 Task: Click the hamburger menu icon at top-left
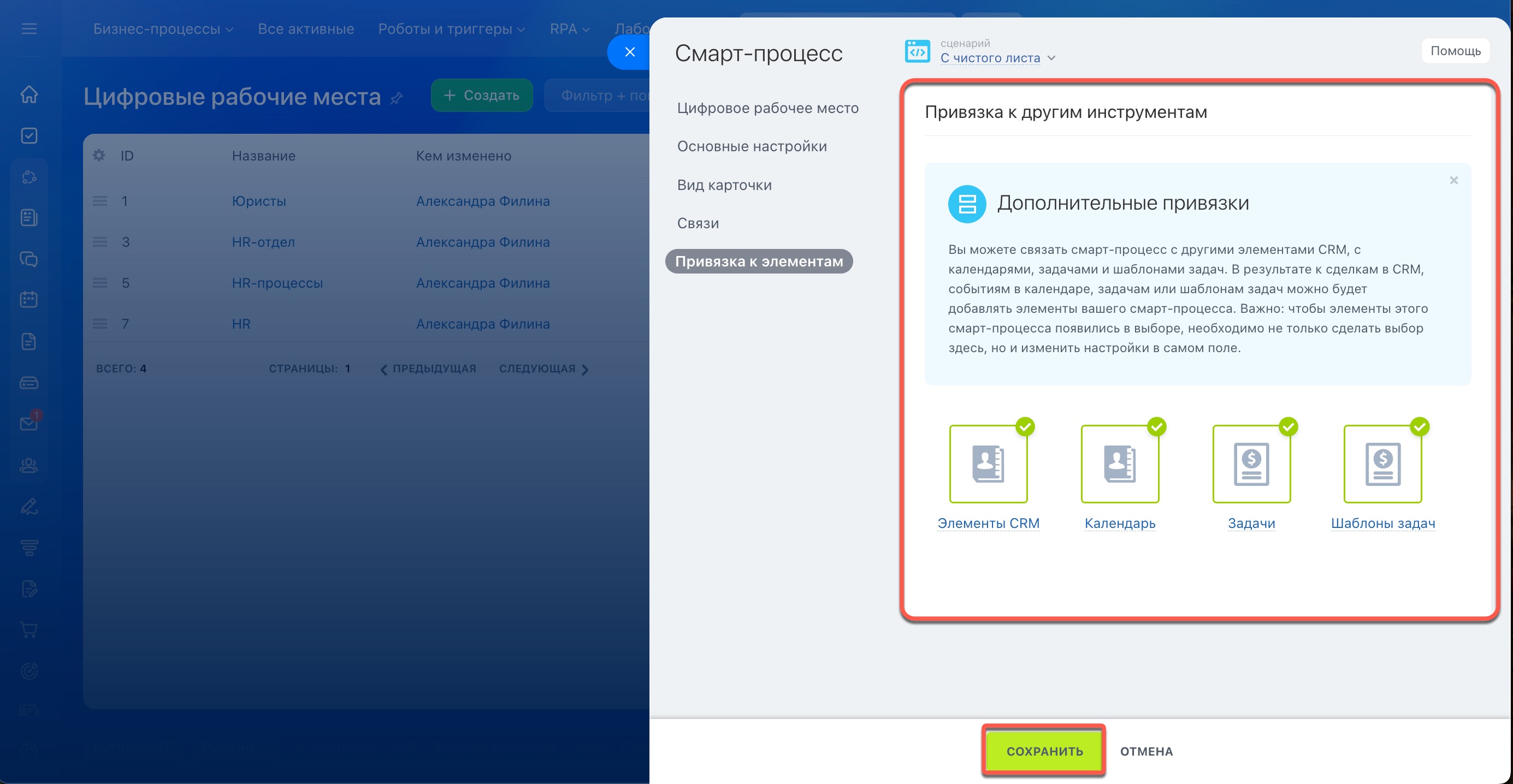pos(29,28)
